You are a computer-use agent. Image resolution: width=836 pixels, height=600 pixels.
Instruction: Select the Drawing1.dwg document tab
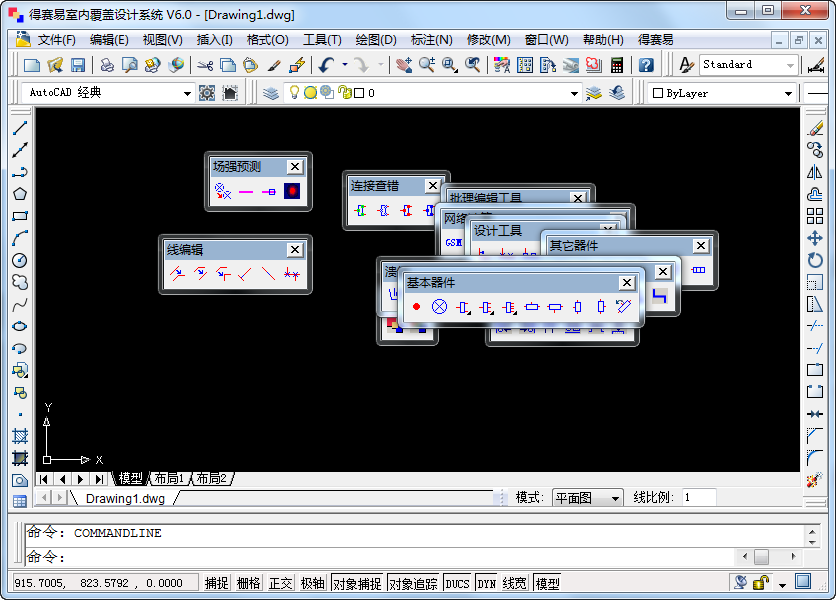click(x=125, y=498)
